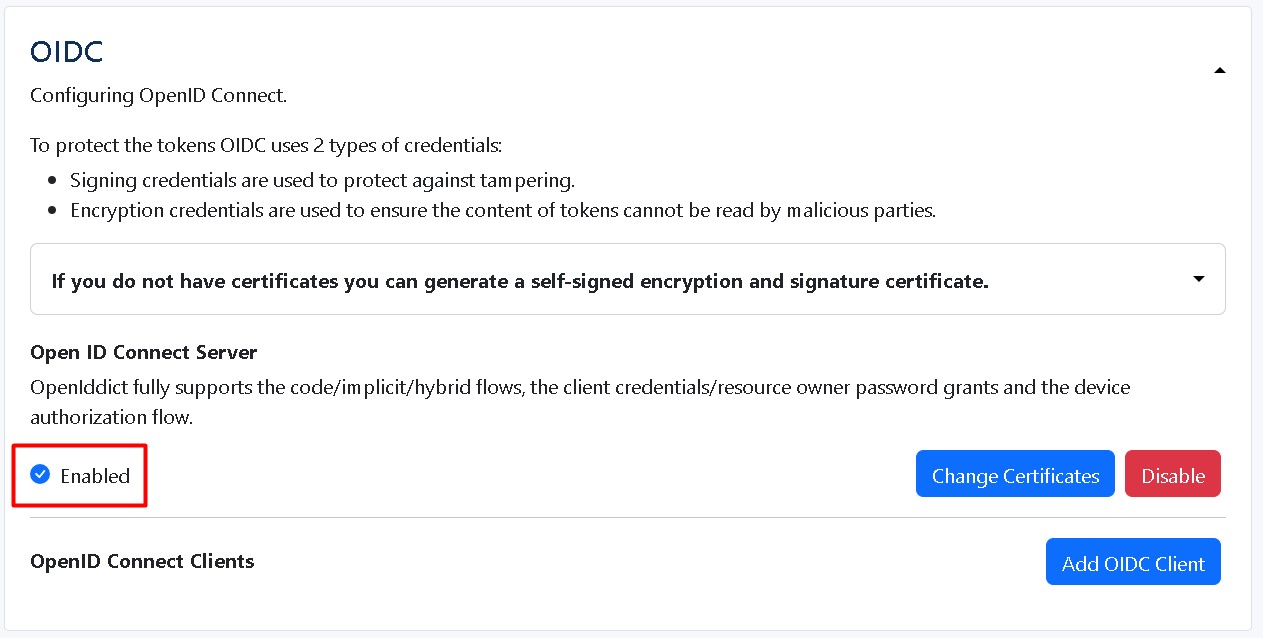Viewport: 1263px width, 638px height.
Task: Disable the OpenID Connect server
Action: (1172, 476)
